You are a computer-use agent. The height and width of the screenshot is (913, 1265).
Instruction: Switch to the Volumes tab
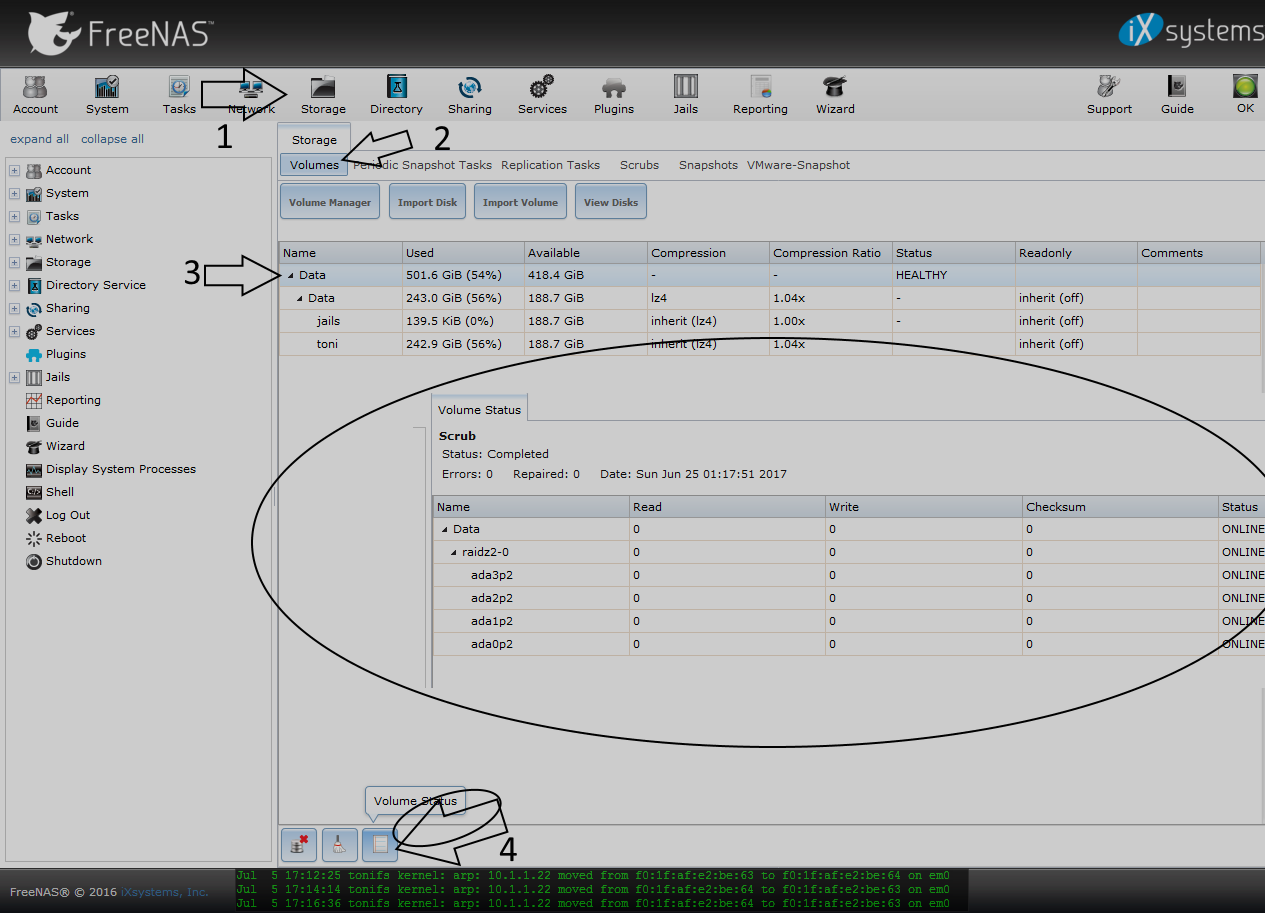(314, 165)
